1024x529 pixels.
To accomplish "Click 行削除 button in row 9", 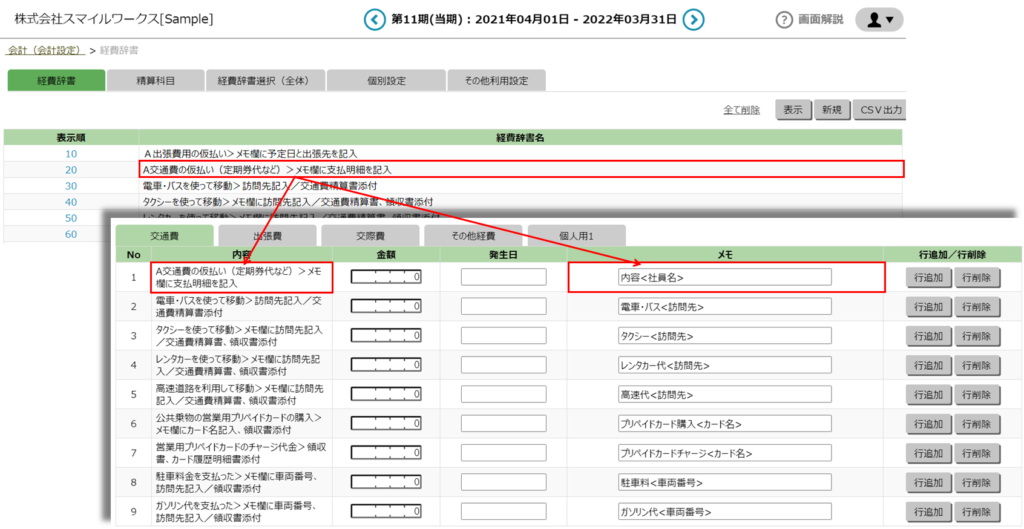I will point(977,511).
